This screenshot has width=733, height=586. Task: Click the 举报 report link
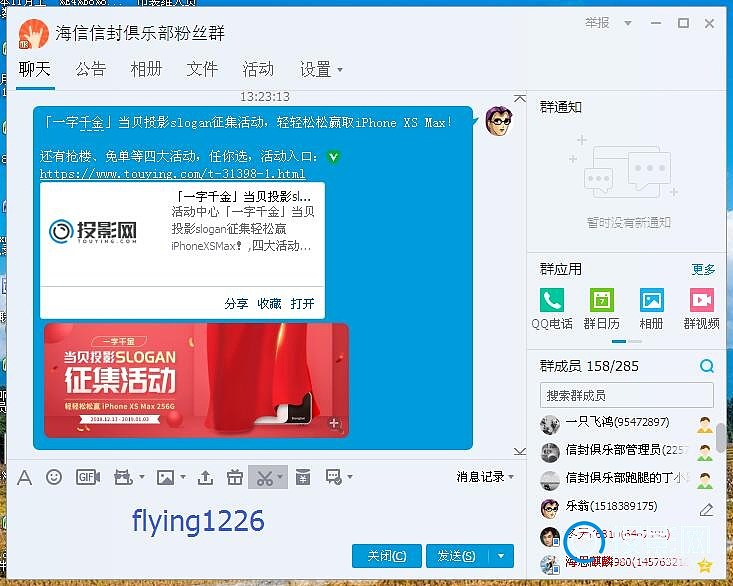[597, 23]
